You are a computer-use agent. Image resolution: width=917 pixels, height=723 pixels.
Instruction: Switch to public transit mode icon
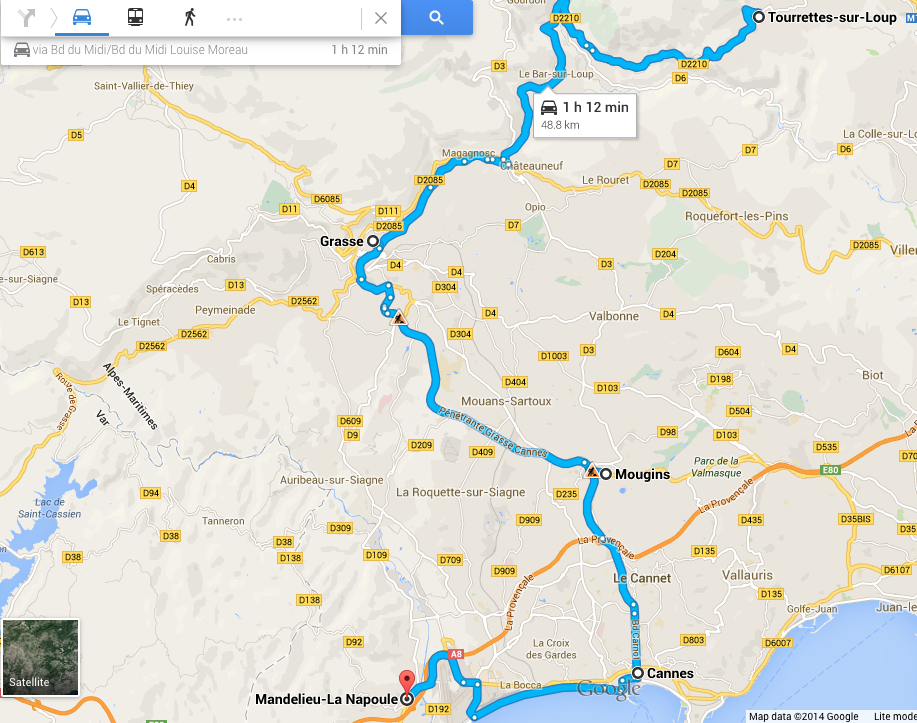136,18
